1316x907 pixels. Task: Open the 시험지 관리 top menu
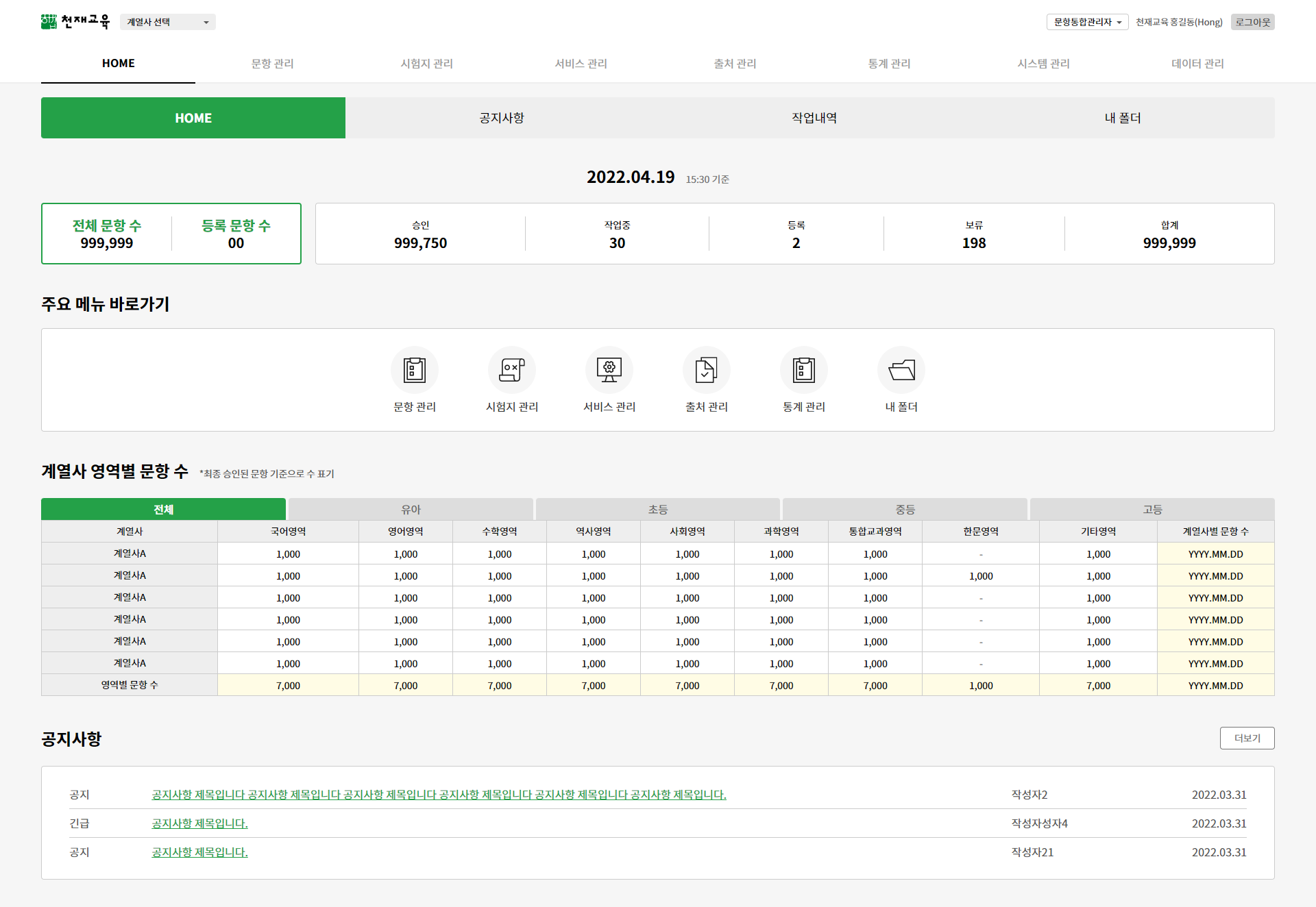click(x=426, y=63)
